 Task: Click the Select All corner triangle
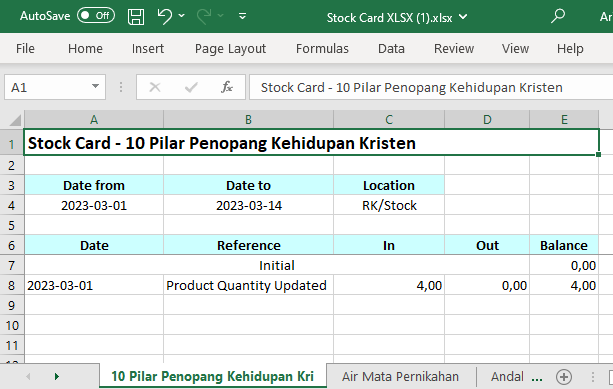click(14, 120)
